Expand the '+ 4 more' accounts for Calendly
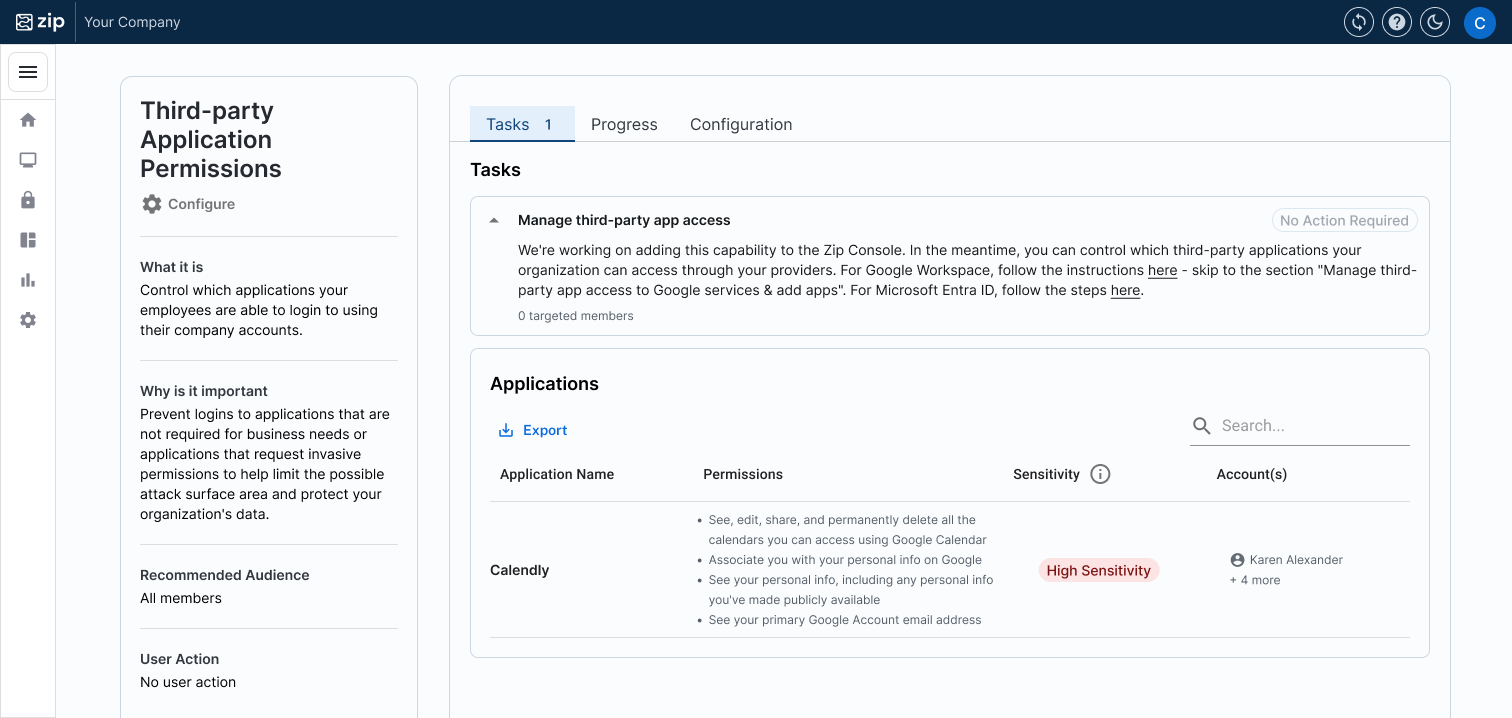 [x=1255, y=580]
